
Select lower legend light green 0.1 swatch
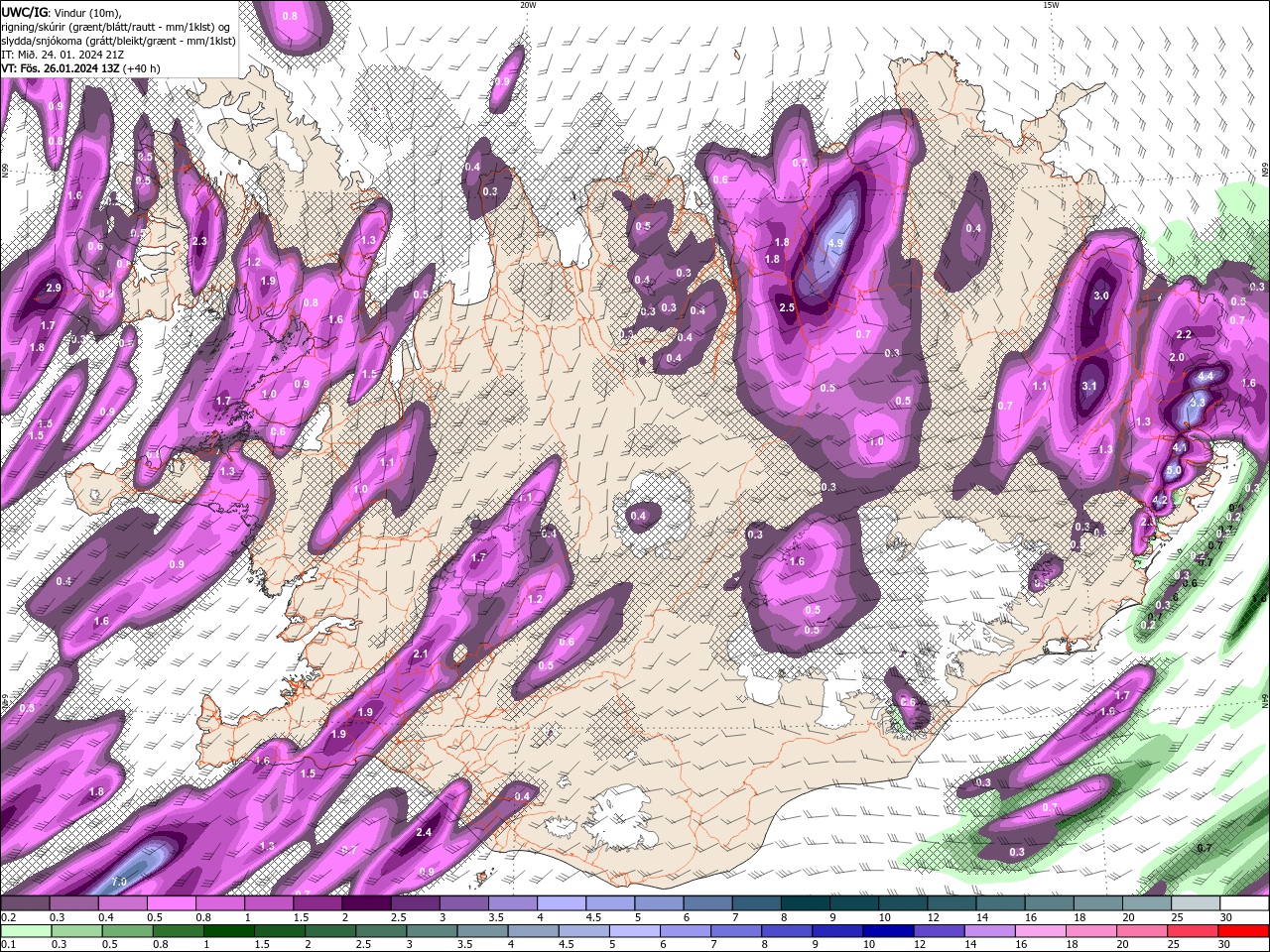[x=25, y=931]
